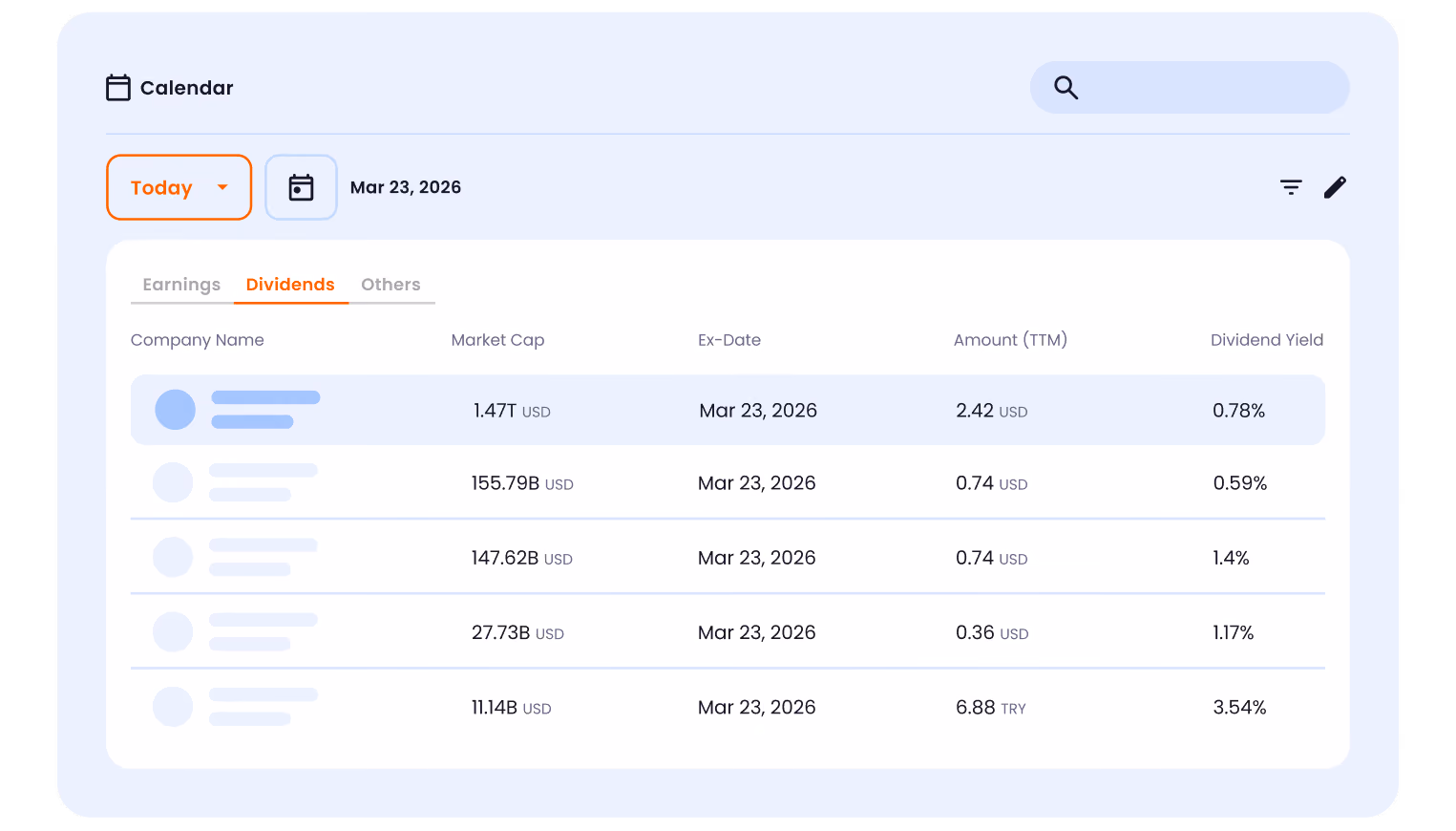Click the logo in the 11.14B row
The width and height of the screenshot is (1456, 831).
pyautogui.click(x=173, y=707)
